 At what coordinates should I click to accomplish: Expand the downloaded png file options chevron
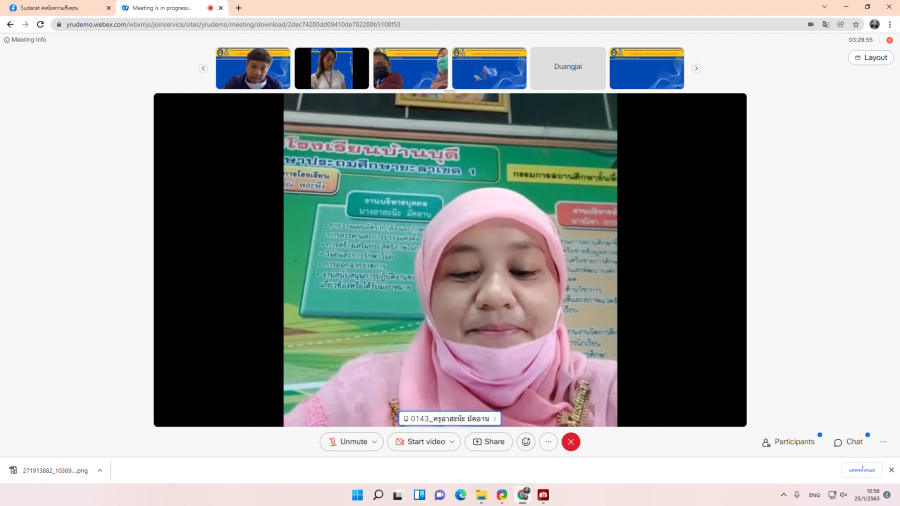tap(99, 470)
